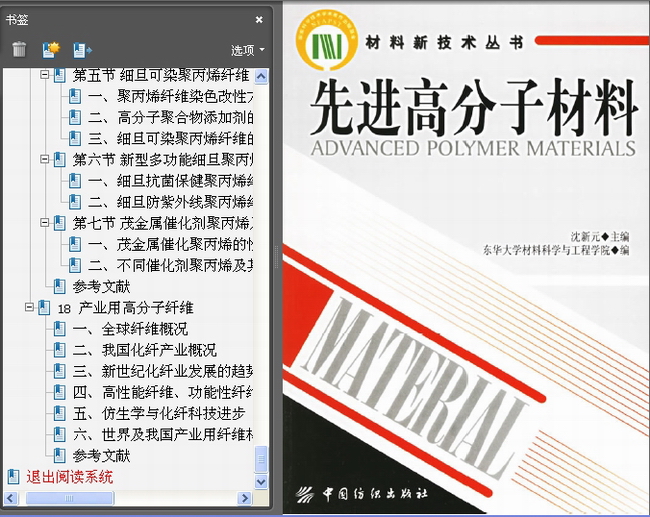Click bookmark icon beside 六、世界及我国产业用纤维
This screenshot has width=650, height=517.
click(60, 434)
